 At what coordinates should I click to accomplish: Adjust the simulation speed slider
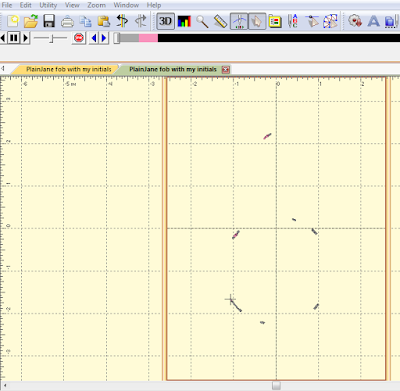click(x=51, y=38)
